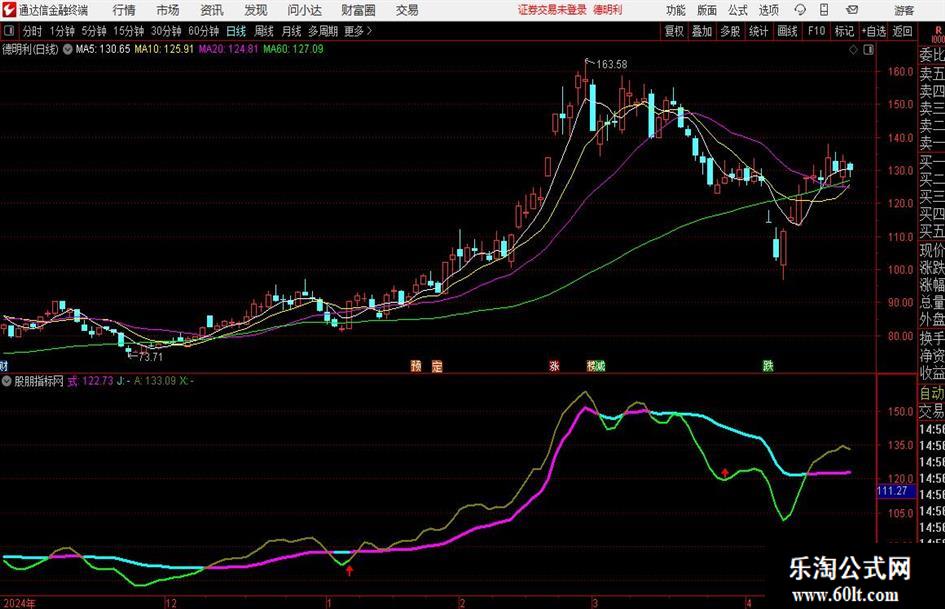
Task: Switch to 60分钟 period tab
Action: click(x=203, y=31)
